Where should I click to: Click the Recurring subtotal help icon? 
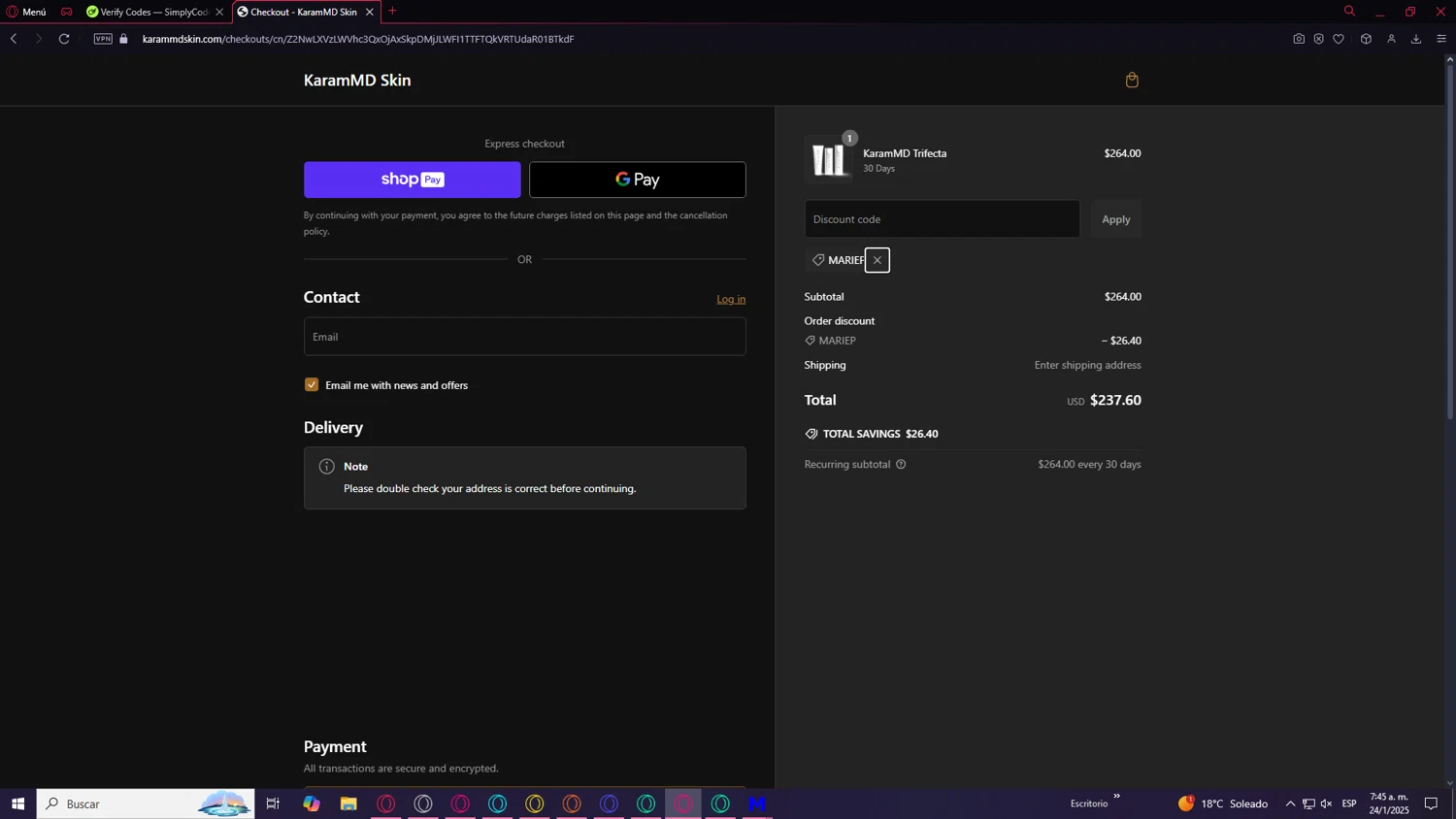pos(901,465)
